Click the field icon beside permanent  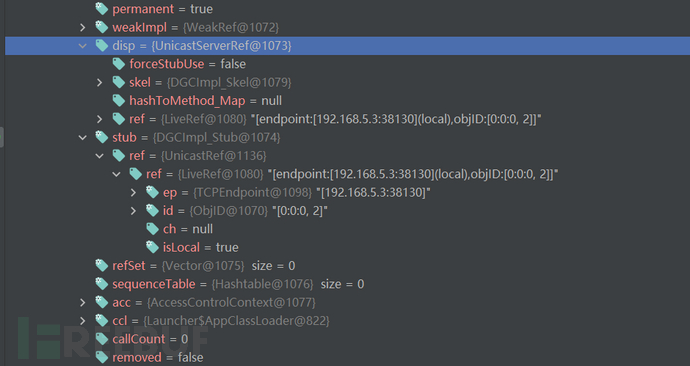(x=102, y=8)
